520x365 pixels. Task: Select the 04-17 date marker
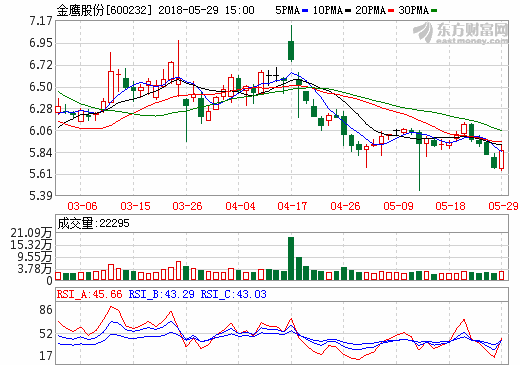(x=292, y=206)
